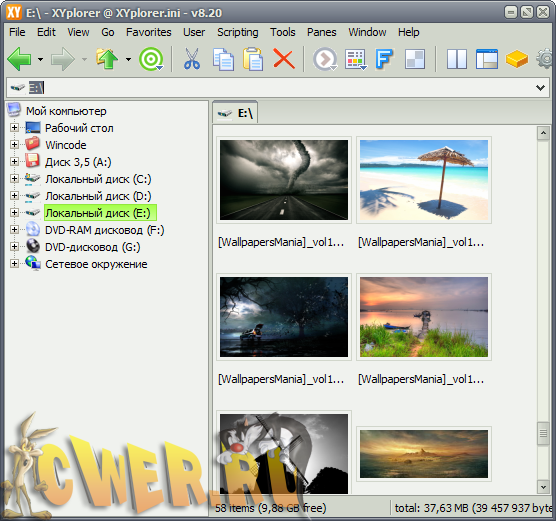Click the green Back arrow
Screen dimensions: 556x521
(20, 59)
